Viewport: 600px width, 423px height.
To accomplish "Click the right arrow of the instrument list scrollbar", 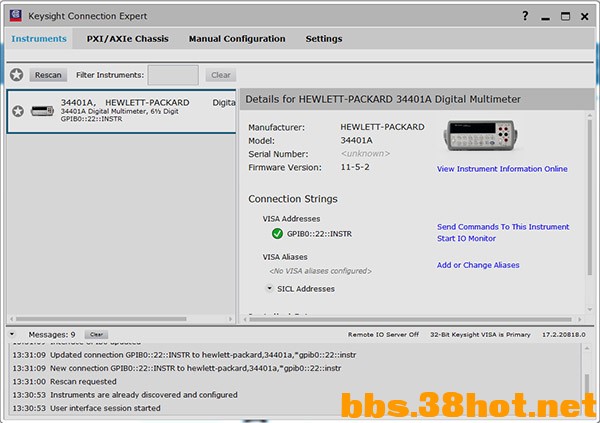I will tap(230, 318).
